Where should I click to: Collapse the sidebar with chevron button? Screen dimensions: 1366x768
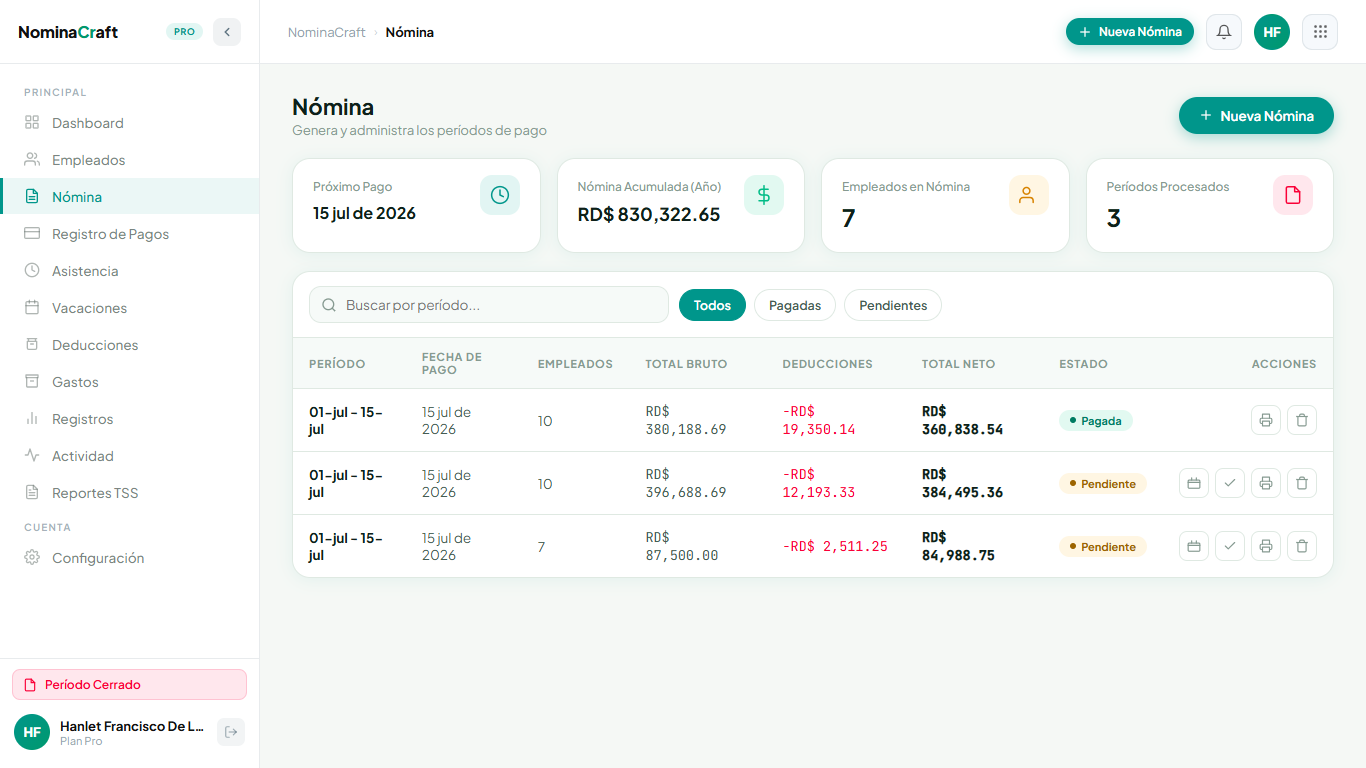[227, 32]
